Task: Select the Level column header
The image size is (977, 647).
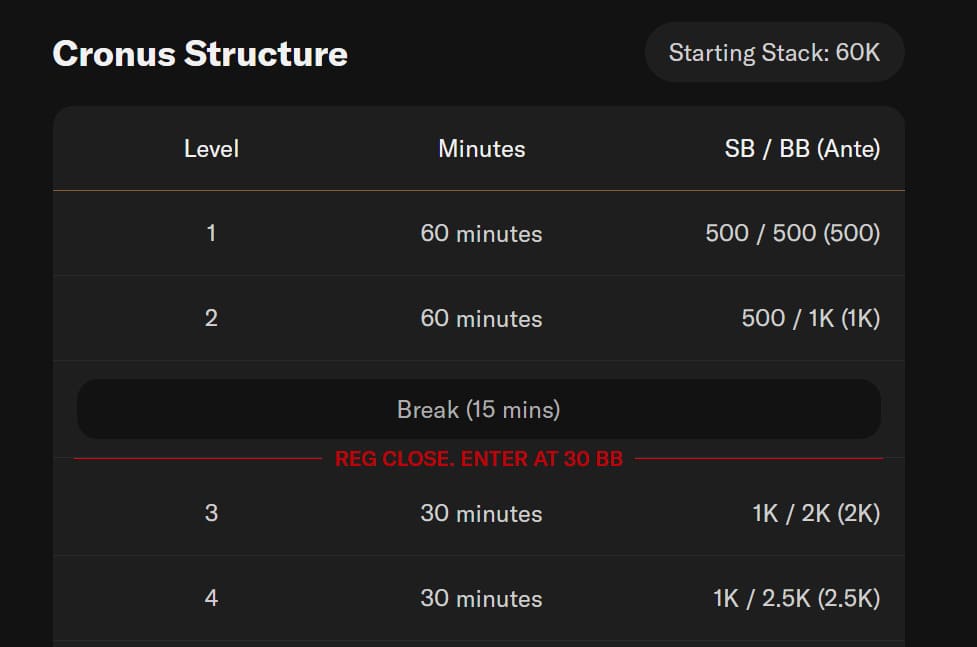Action: point(211,149)
